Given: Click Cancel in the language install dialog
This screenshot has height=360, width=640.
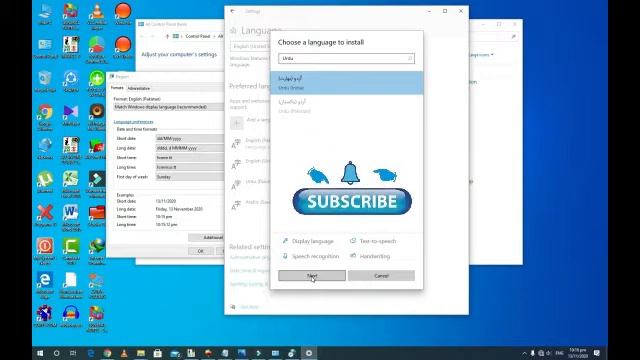Looking at the screenshot, I should click(x=381, y=276).
